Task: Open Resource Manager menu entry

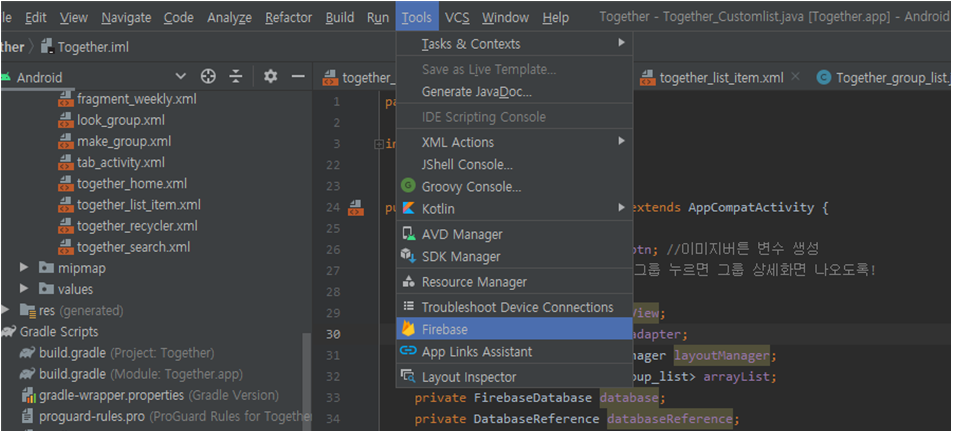Action: [x=514, y=282]
